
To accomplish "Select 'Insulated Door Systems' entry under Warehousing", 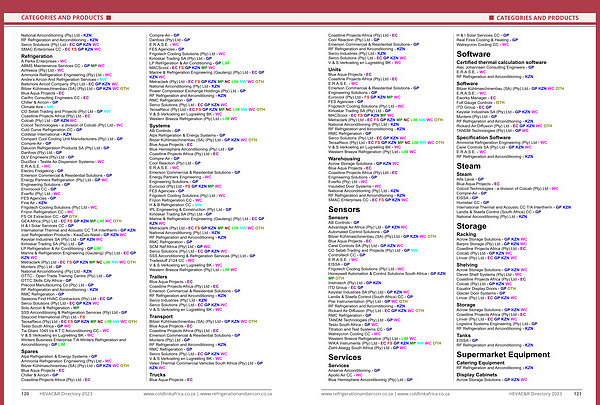I will tap(354, 186).
